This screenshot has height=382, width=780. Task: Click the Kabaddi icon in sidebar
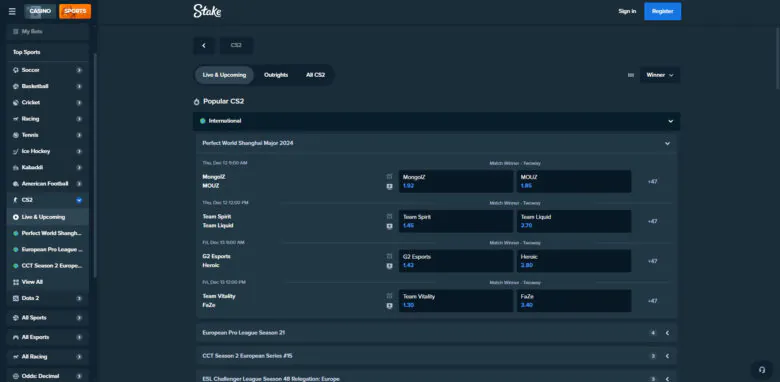16,168
